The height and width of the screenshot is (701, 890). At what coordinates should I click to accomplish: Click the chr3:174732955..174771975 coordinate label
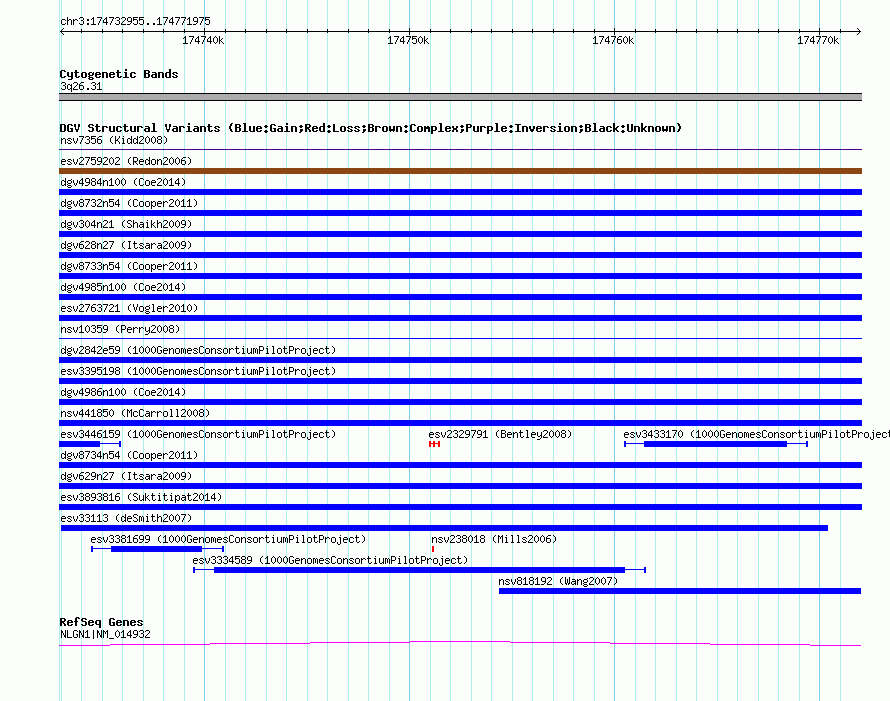(x=135, y=21)
